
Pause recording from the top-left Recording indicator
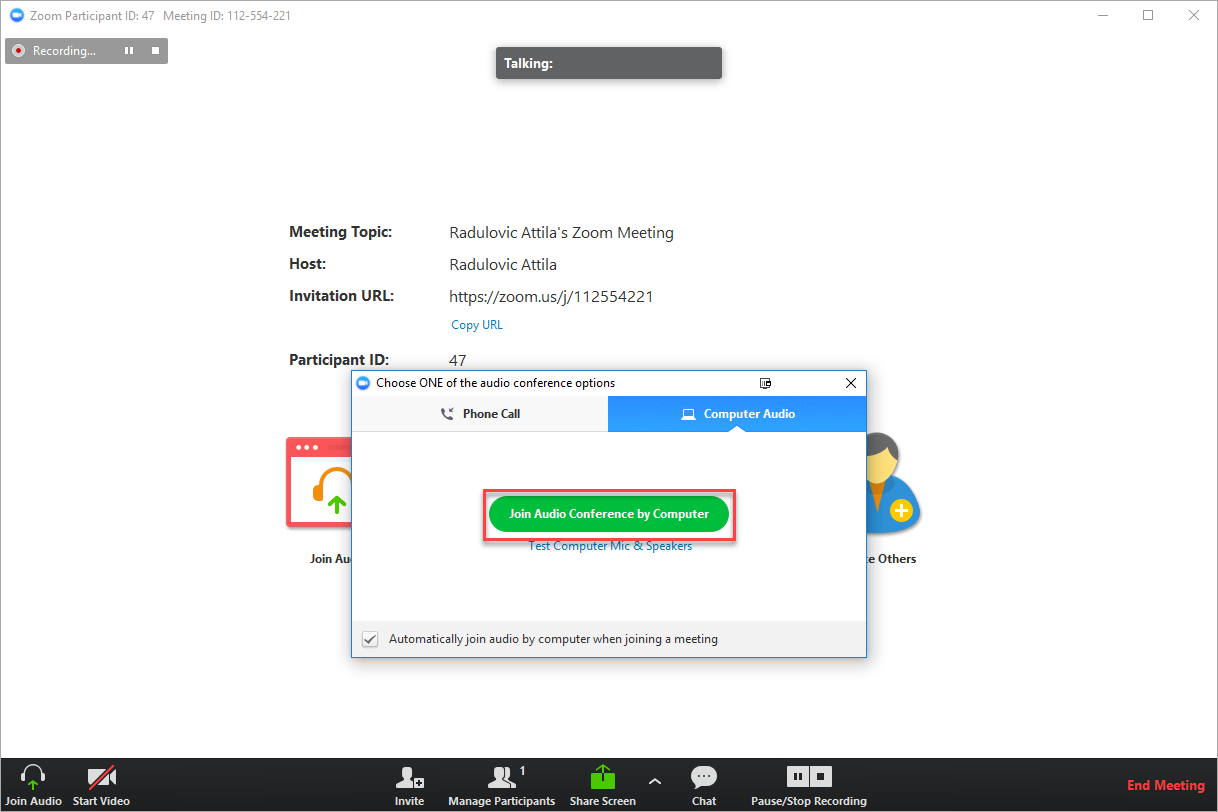129,51
